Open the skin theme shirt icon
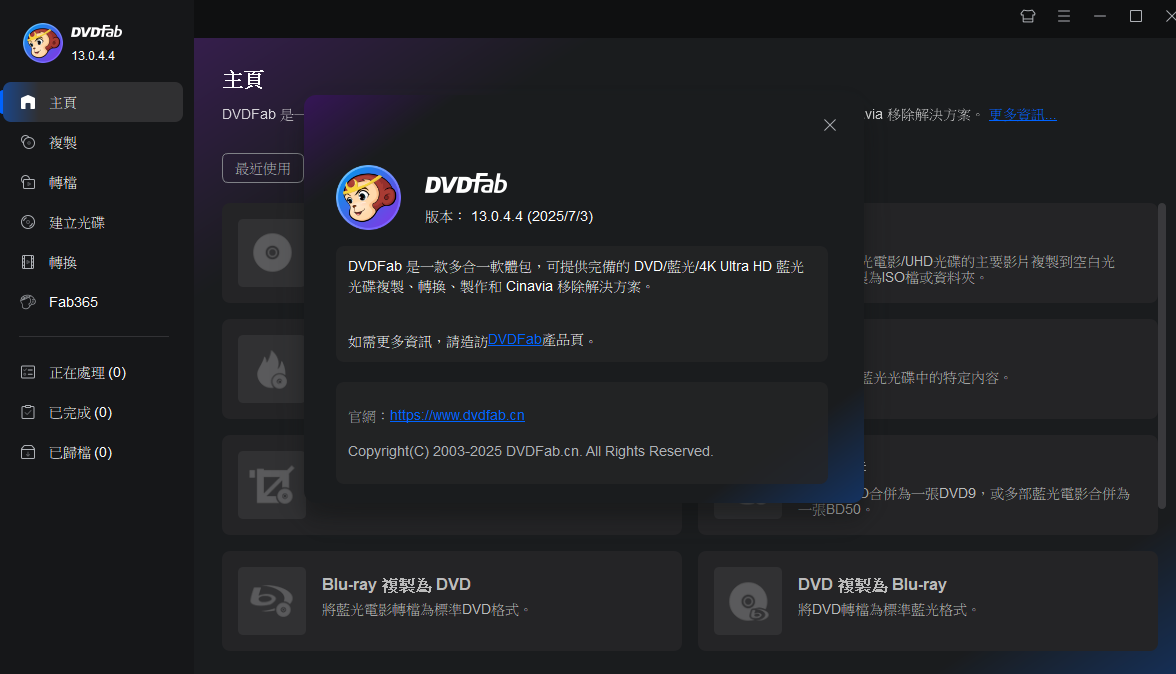Screen dimensions: 1176x674 pos(1028,16)
